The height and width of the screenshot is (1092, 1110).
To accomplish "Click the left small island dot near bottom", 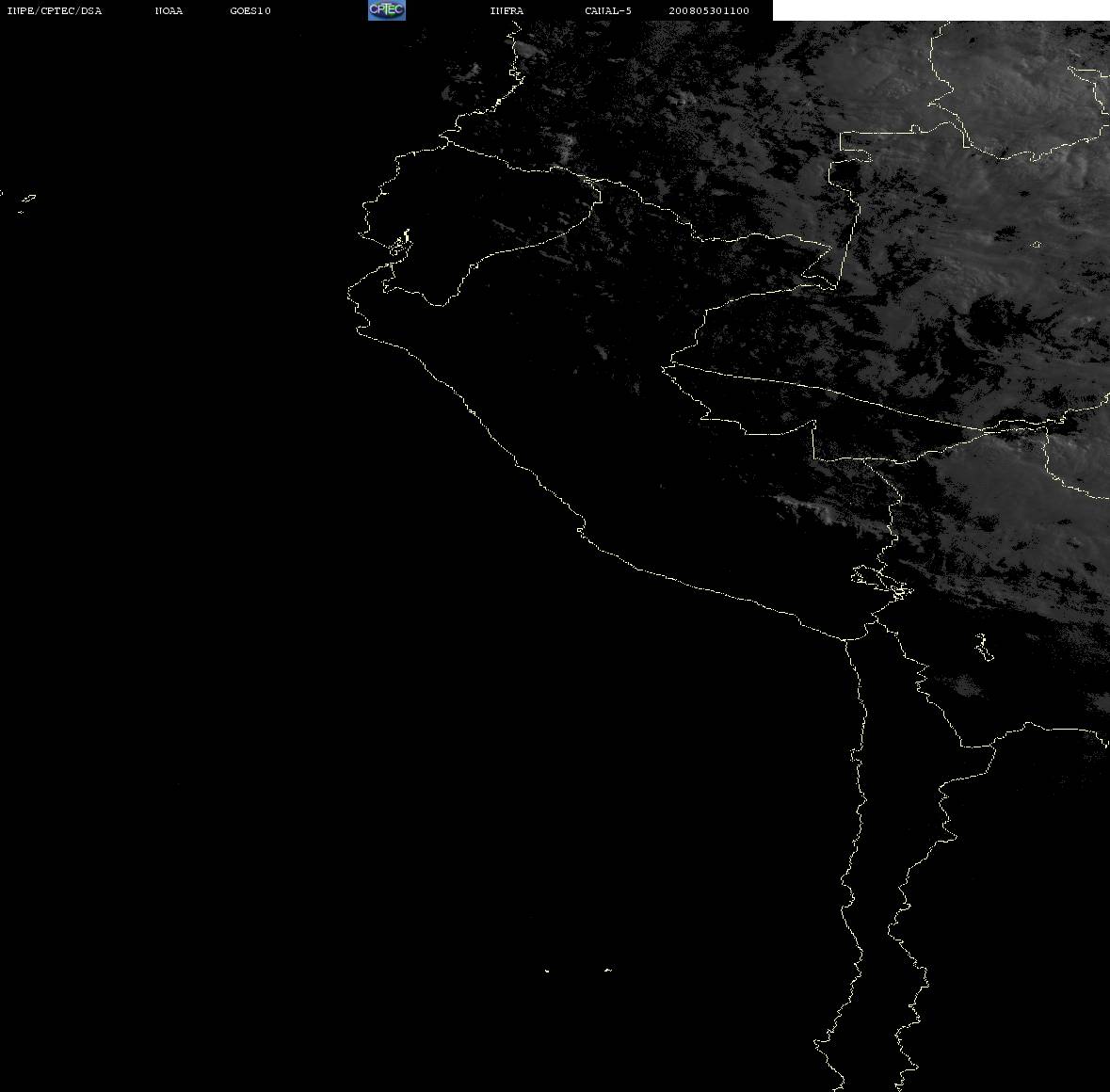I will pyautogui.click(x=547, y=971).
